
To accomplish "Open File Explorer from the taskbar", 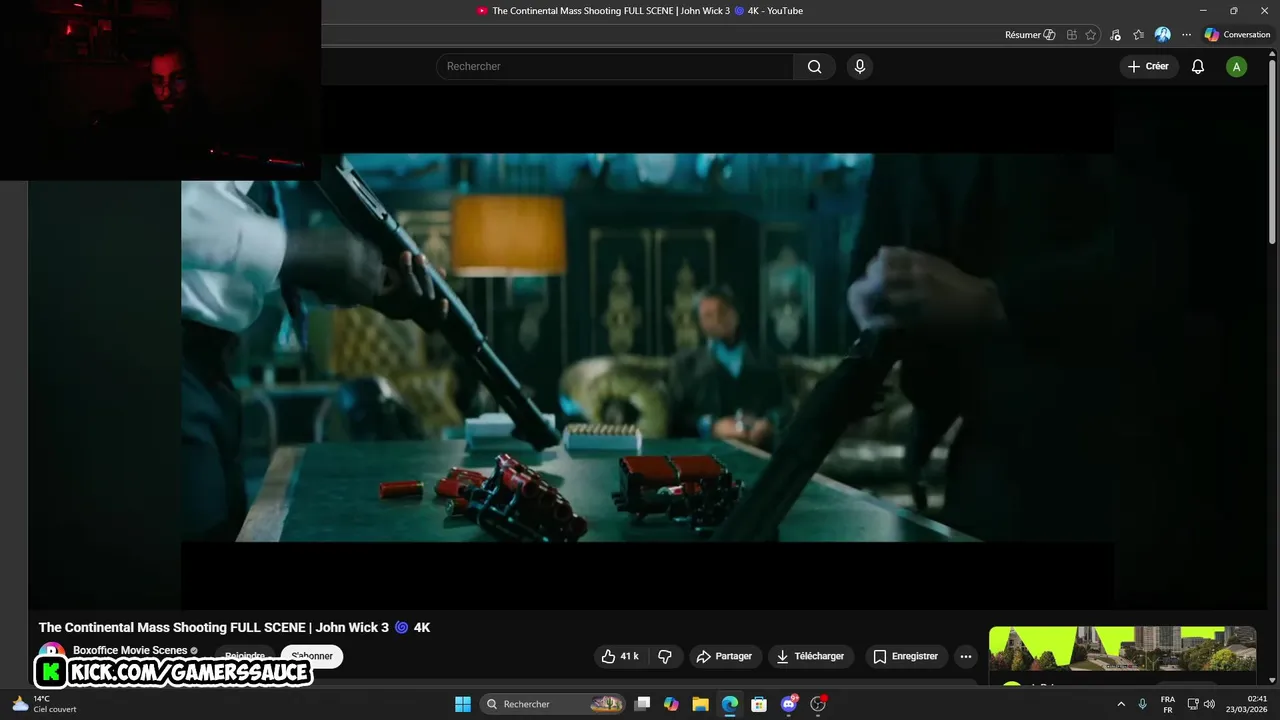I will (700, 704).
